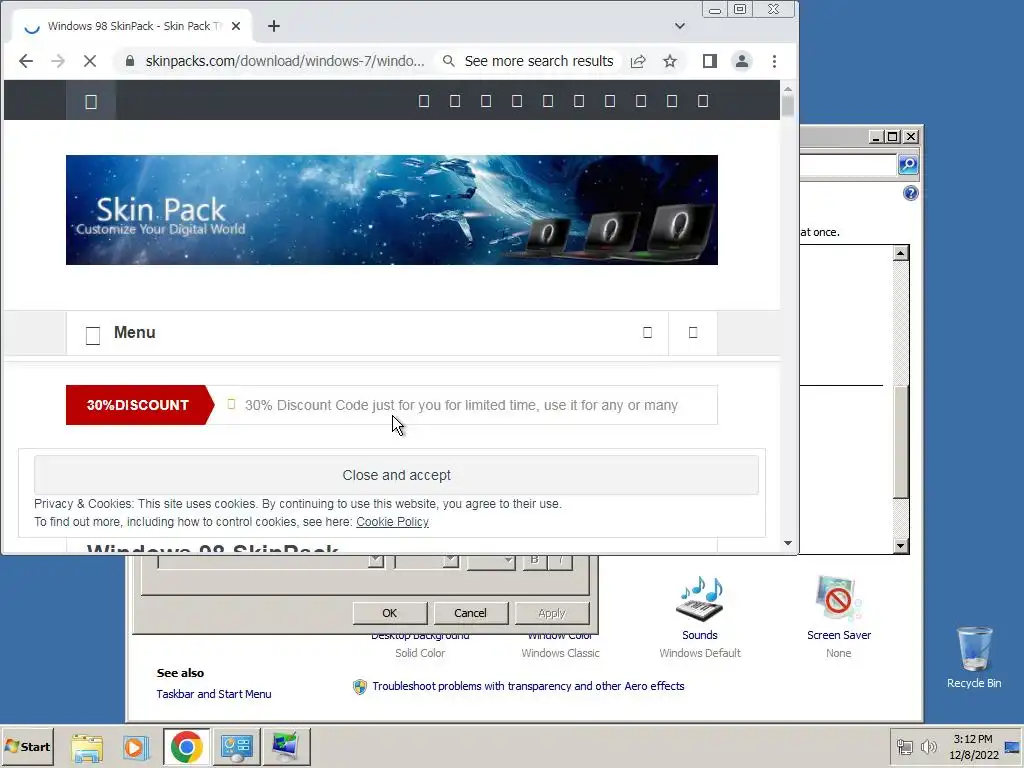Stop loading the page with the X button

point(90,61)
